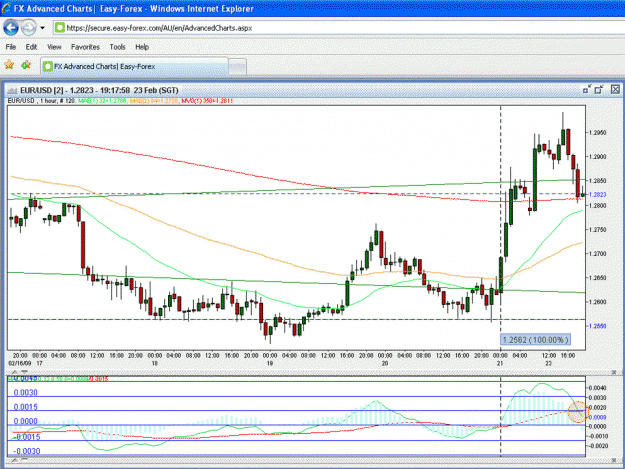Click the 'EUR/USD , 1 hour, # 120' label

[41, 101]
